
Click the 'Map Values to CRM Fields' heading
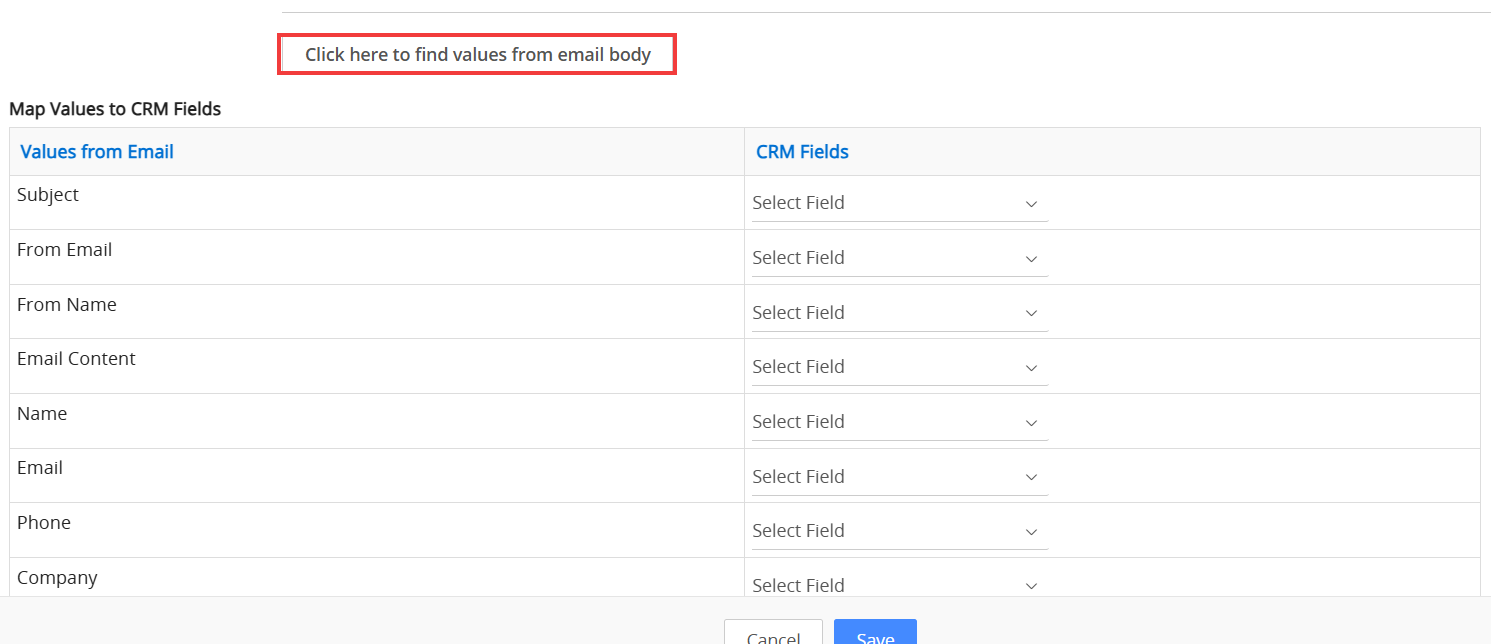coord(115,109)
